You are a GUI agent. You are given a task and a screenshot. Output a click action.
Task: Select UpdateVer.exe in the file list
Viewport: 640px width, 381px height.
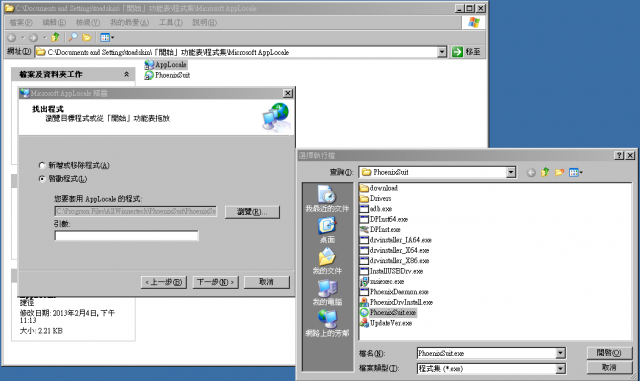coord(386,323)
